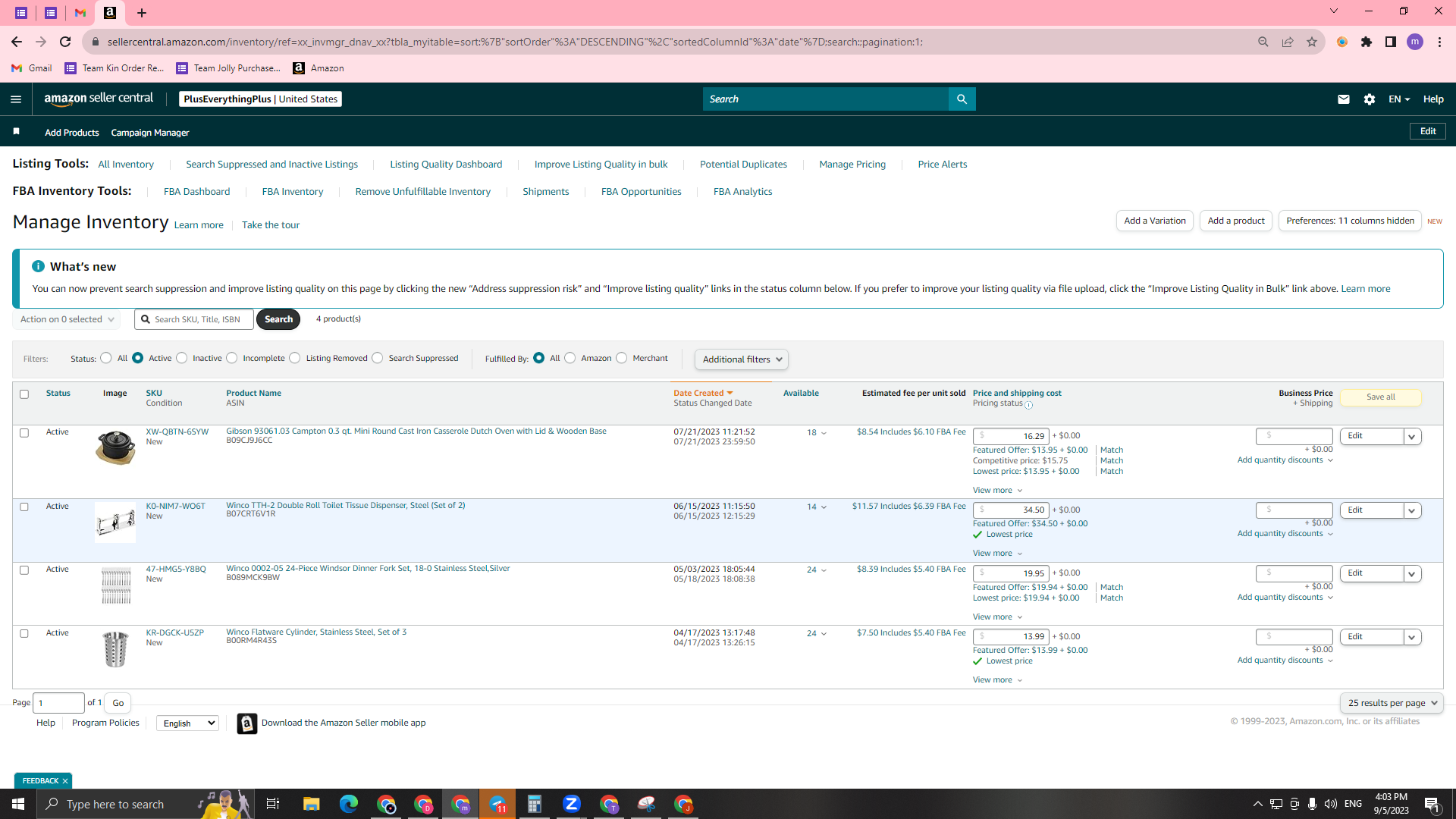Click the Amazon Seller Central logo

99,99
